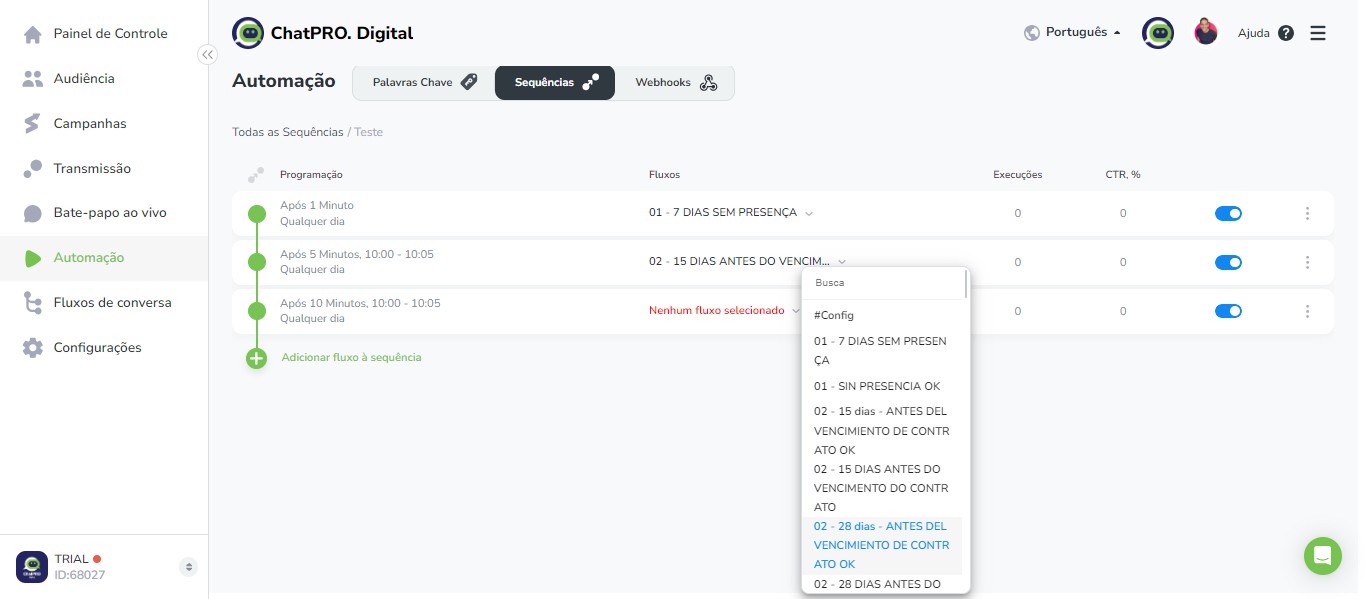Click the ChatPRO robot logo in header
The image size is (1366, 599).
click(x=248, y=33)
